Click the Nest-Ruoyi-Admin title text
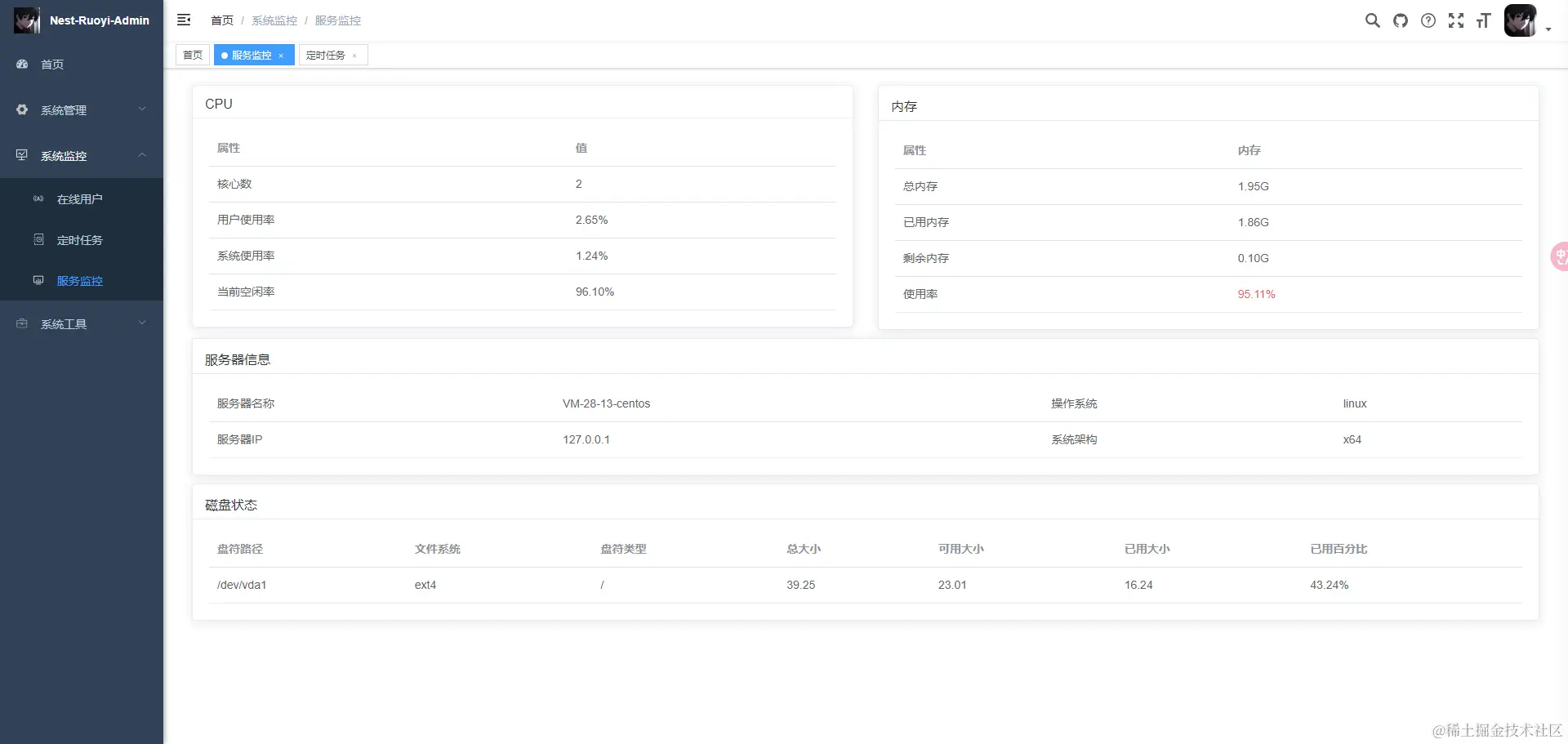Screen dimensions: 1568x744 [x=100, y=20]
